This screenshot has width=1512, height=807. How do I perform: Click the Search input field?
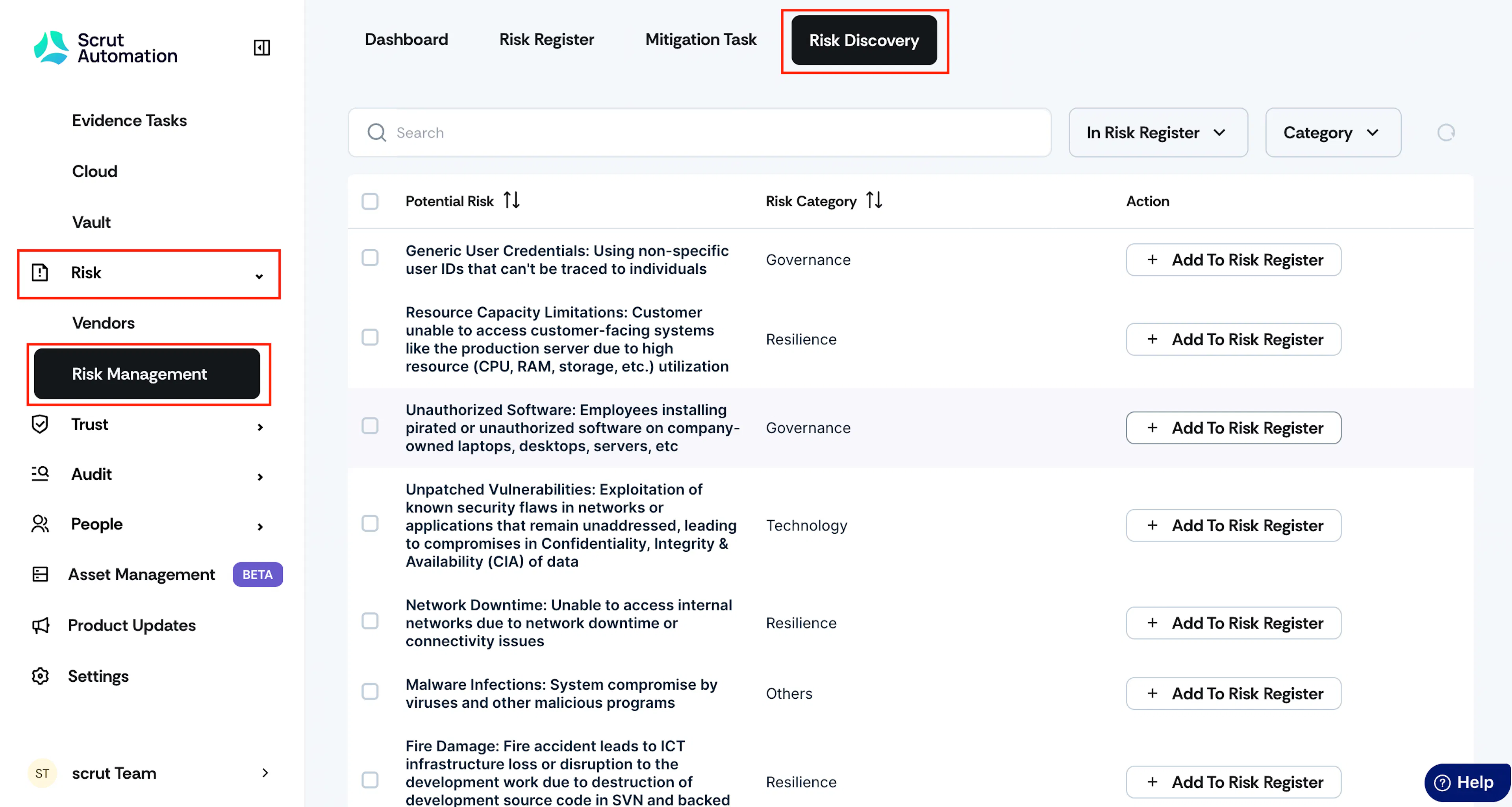click(699, 133)
